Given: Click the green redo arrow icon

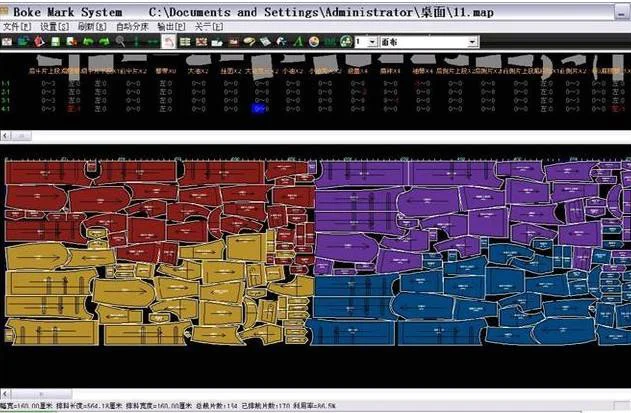Looking at the screenshot, I should 104,42.
